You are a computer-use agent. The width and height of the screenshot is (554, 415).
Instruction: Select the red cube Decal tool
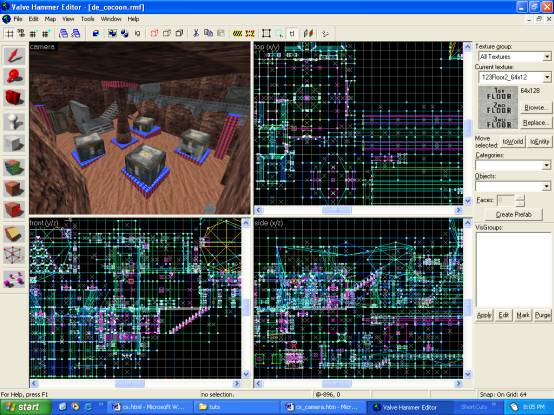click(x=14, y=209)
